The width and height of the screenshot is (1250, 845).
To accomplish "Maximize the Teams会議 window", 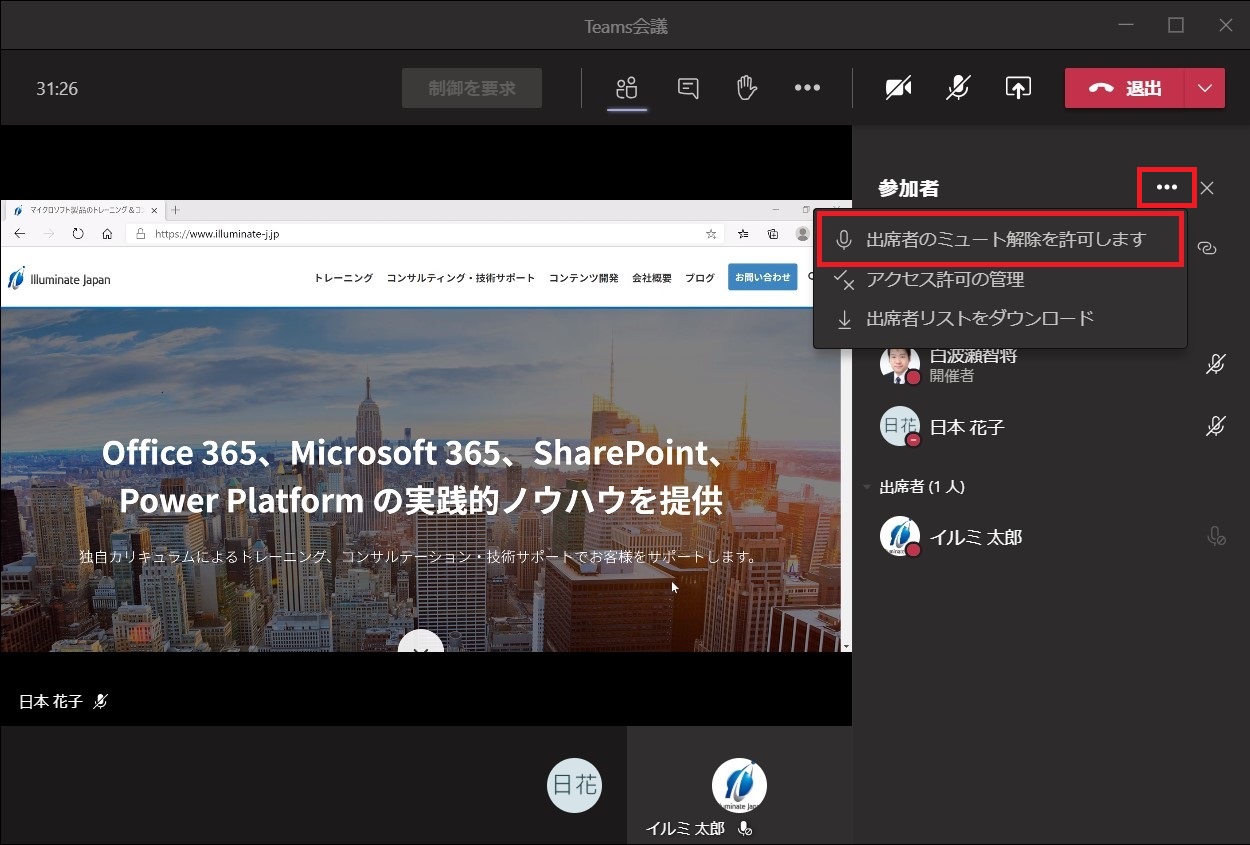I will coord(1176,25).
